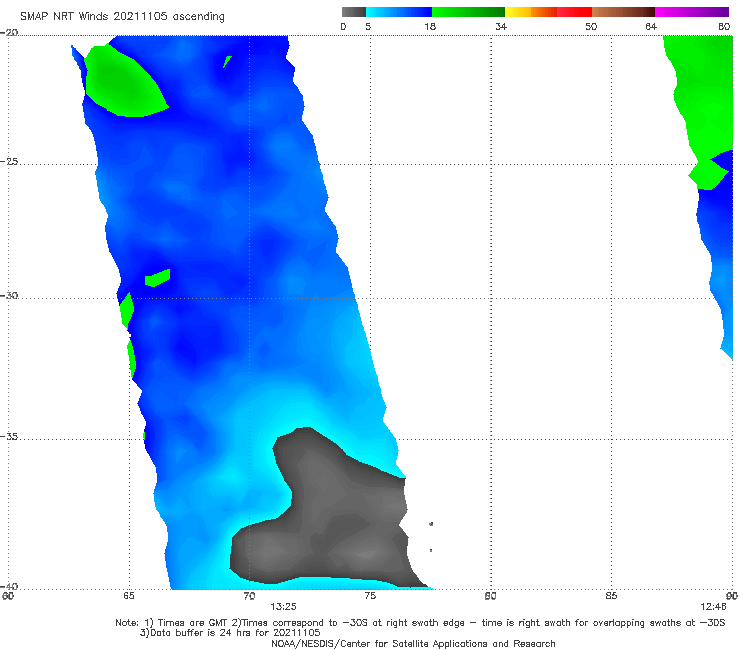This screenshot has height=650, width=740.
Task: Click the latitude label '-35'
Action: click(9, 436)
